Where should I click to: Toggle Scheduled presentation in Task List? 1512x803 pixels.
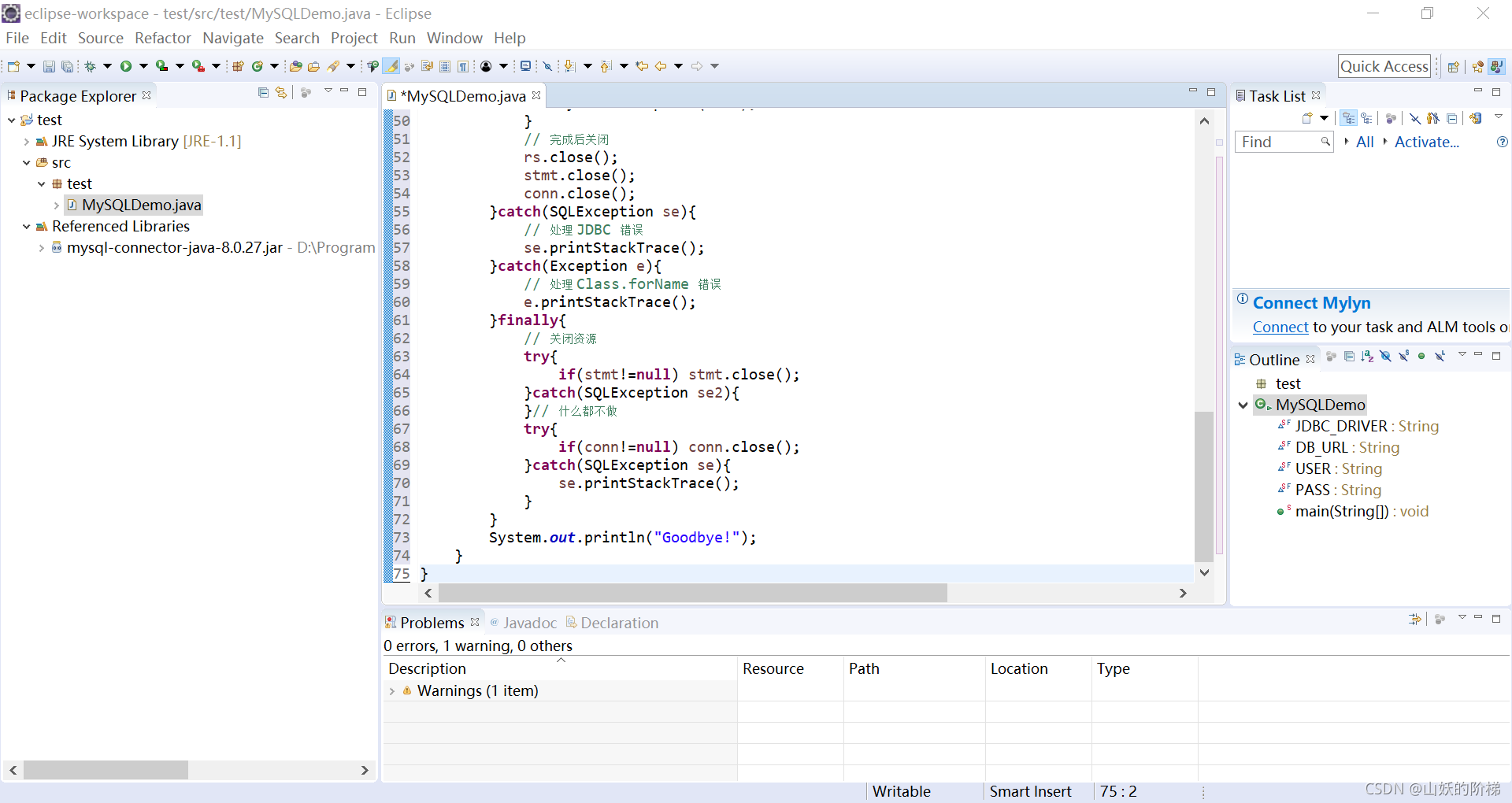(x=1367, y=118)
